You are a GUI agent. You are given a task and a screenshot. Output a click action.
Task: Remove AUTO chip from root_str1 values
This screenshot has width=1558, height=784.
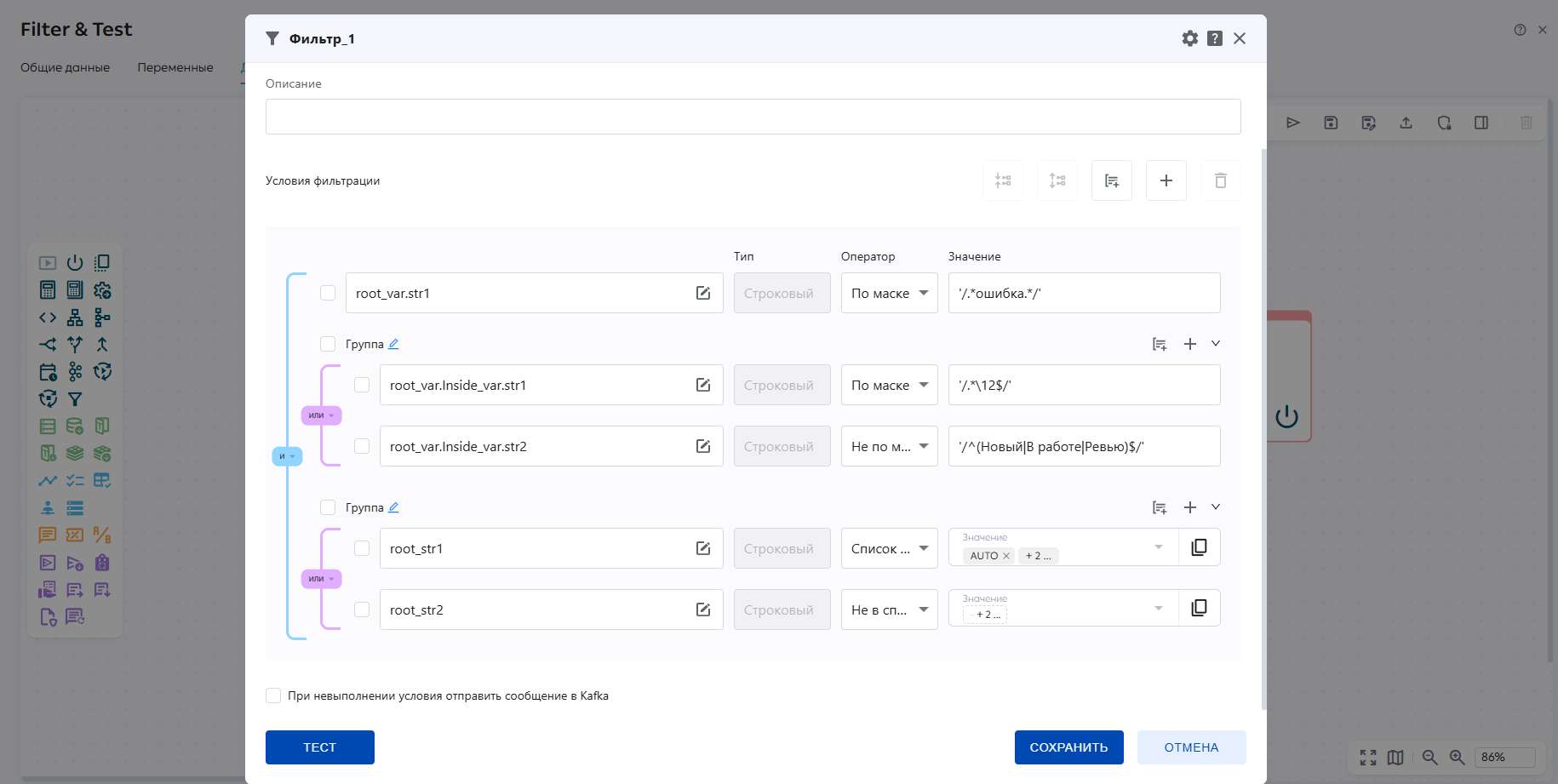tap(1006, 556)
